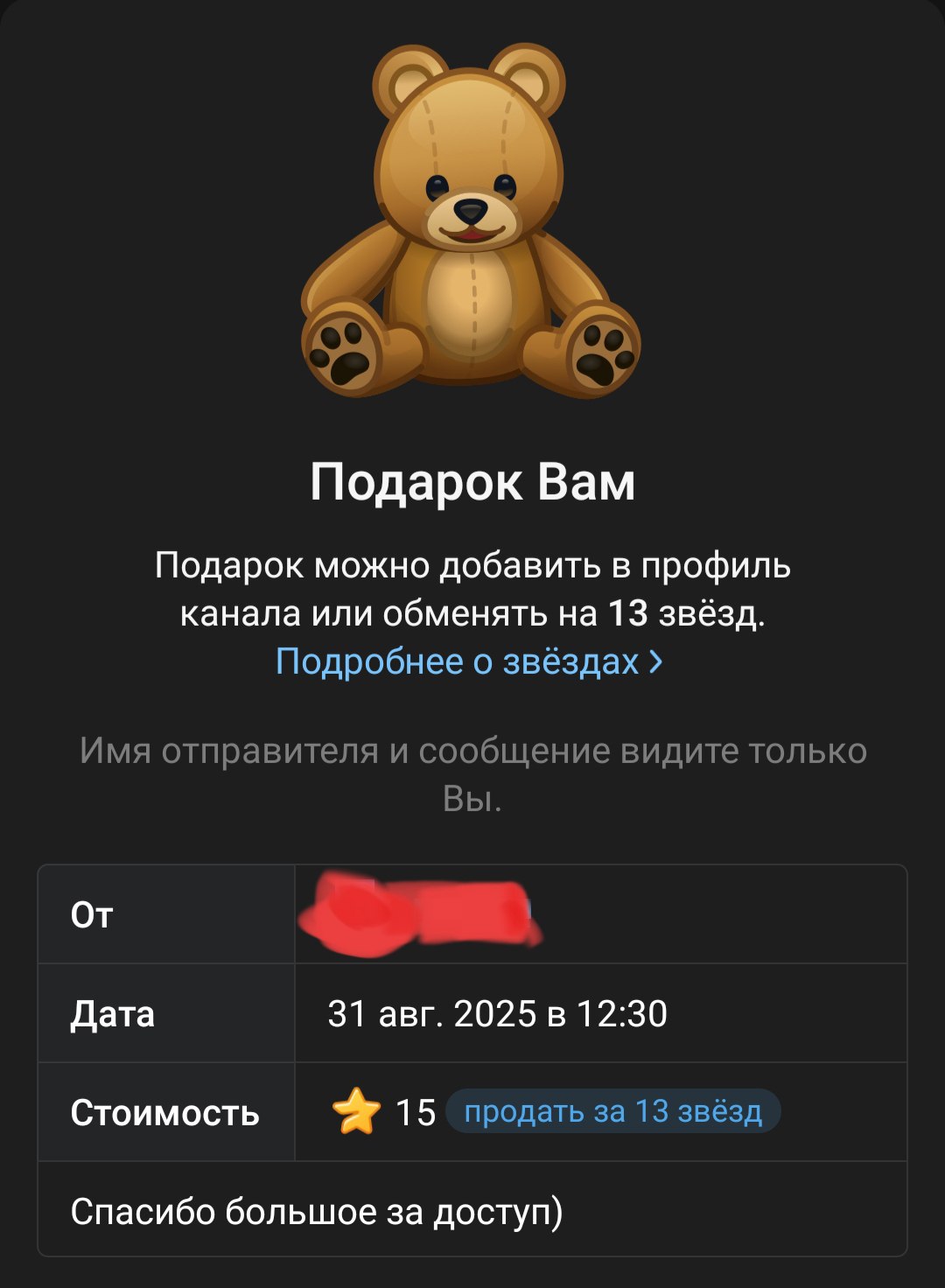This screenshot has height=1288, width=945.
Task: Click the chevron after Подробнее о звёздах
Action: coord(656,662)
